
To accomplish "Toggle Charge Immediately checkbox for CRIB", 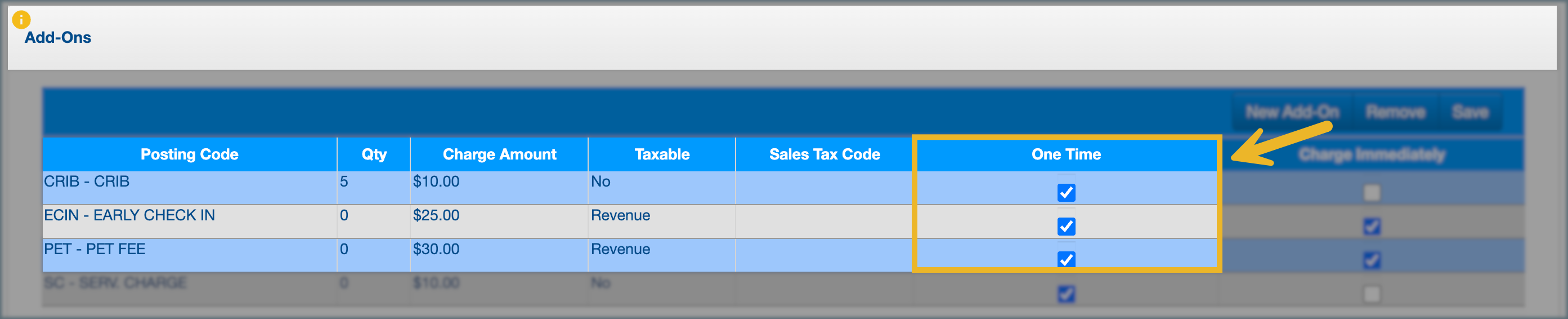I will click(x=1372, y=193).
